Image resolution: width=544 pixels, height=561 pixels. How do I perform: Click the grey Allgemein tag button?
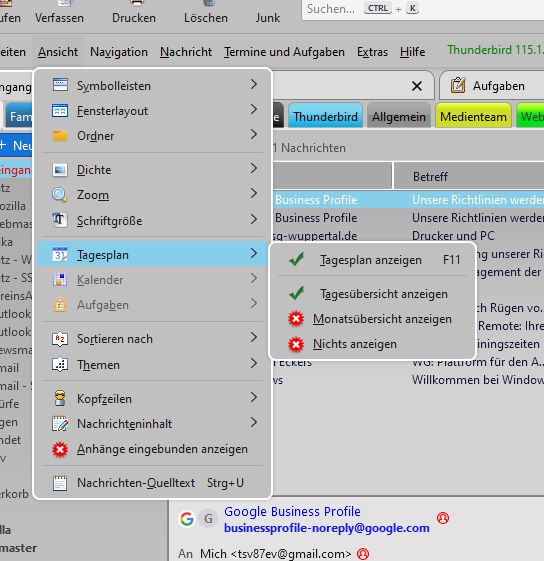click(x=399, y=116)
